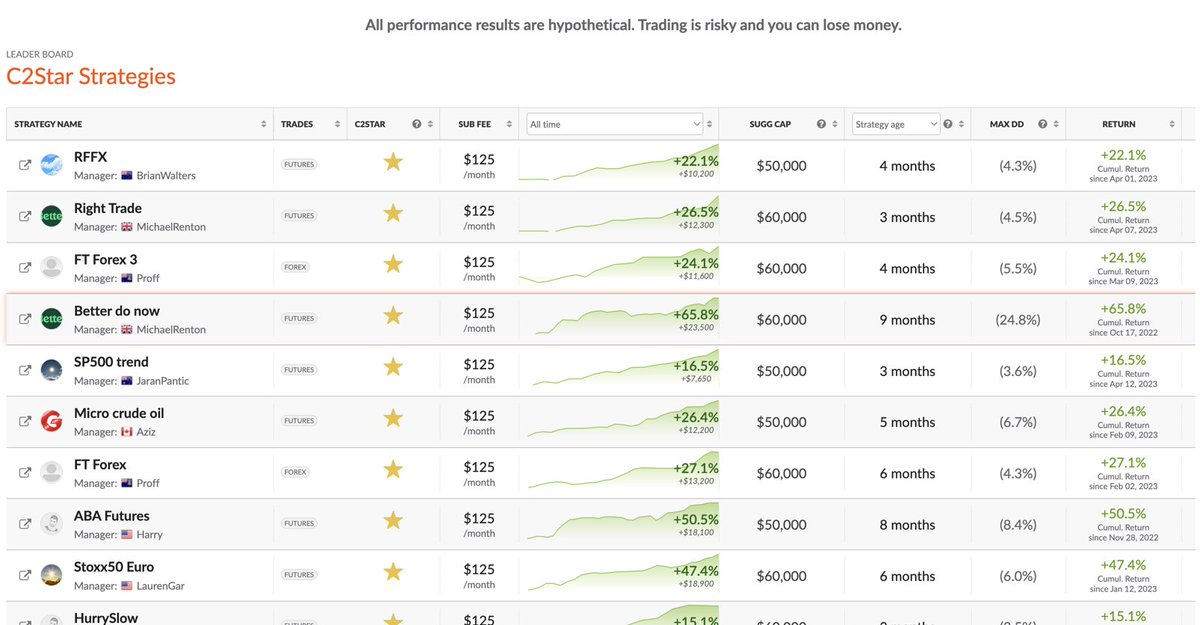Image resolution: width=1200 pixels, height=625 pixels.
Task: Click the RFFX performance chart showing +22.1%
Action: pos(619,164)
